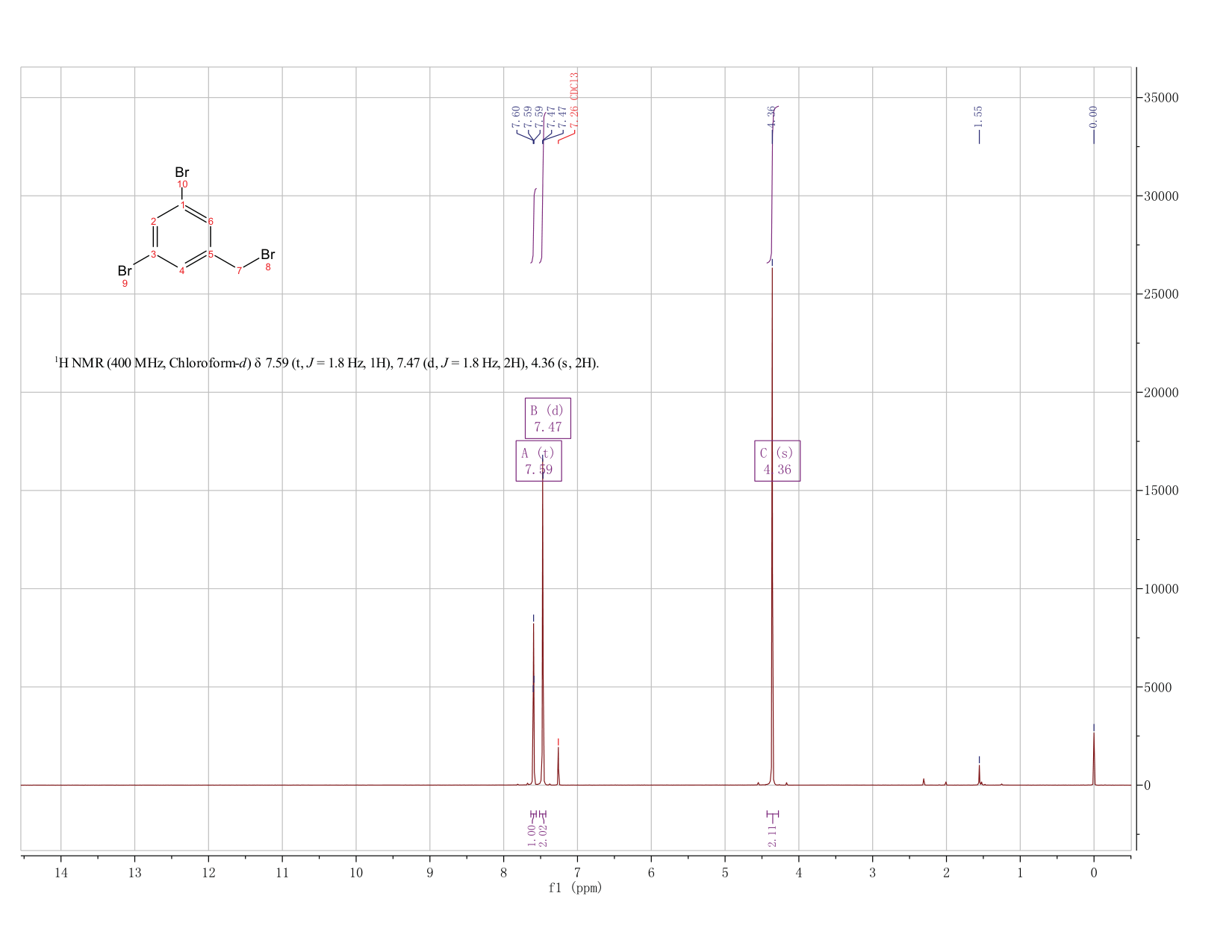Image resolution: width=1232 pixels, height=952 pixels.
Task: Click the 7.60 peak label at top
Action: tap(516, 116)
